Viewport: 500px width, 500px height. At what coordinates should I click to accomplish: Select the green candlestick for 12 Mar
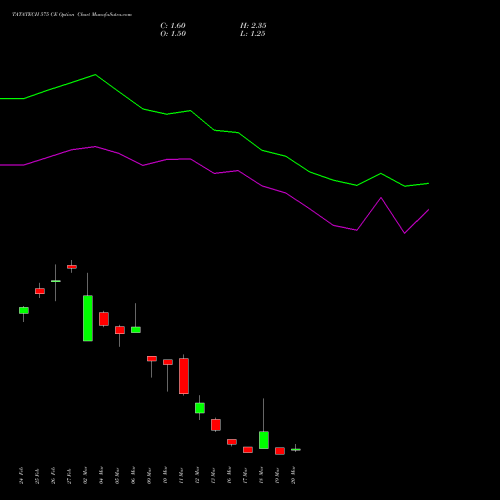pos(200,408)
